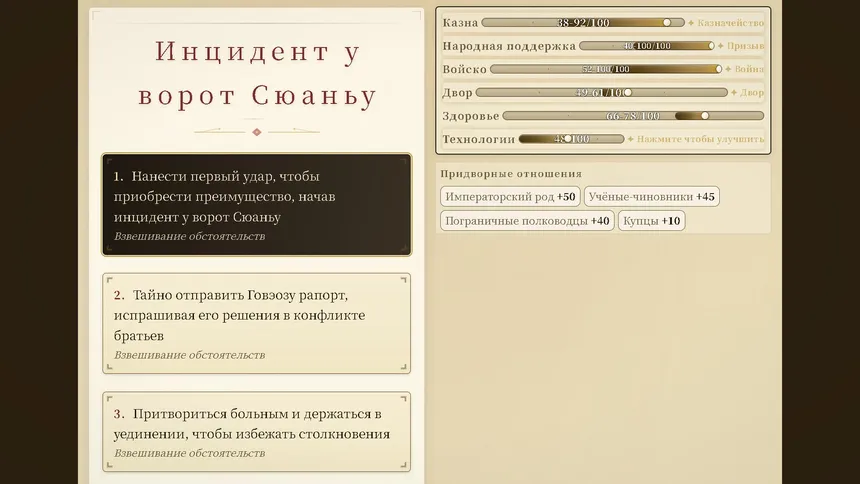Click the heading Инцидент у ворот Сюаньу
Viewport: 860px width, 484px height.
click(257, 74)
